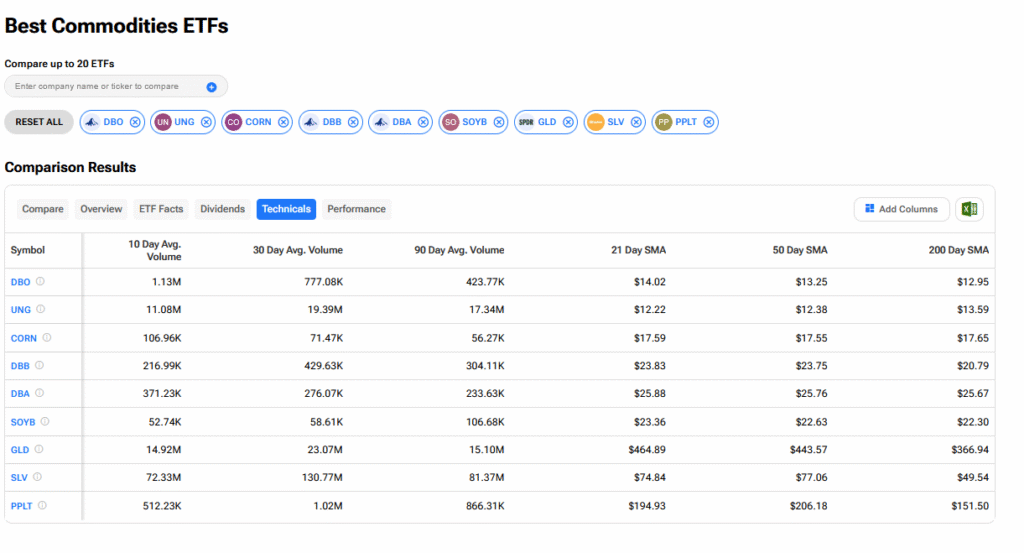The height and width of the screenshot is (553, 1024).
Task: Open the CORN symbol link
Action: [24, 338]
